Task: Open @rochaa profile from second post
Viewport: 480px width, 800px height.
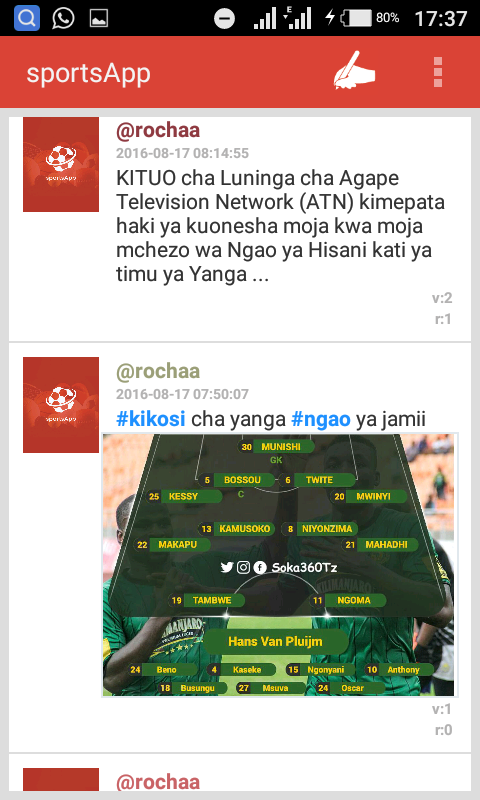Action: (x=158, y=371)
